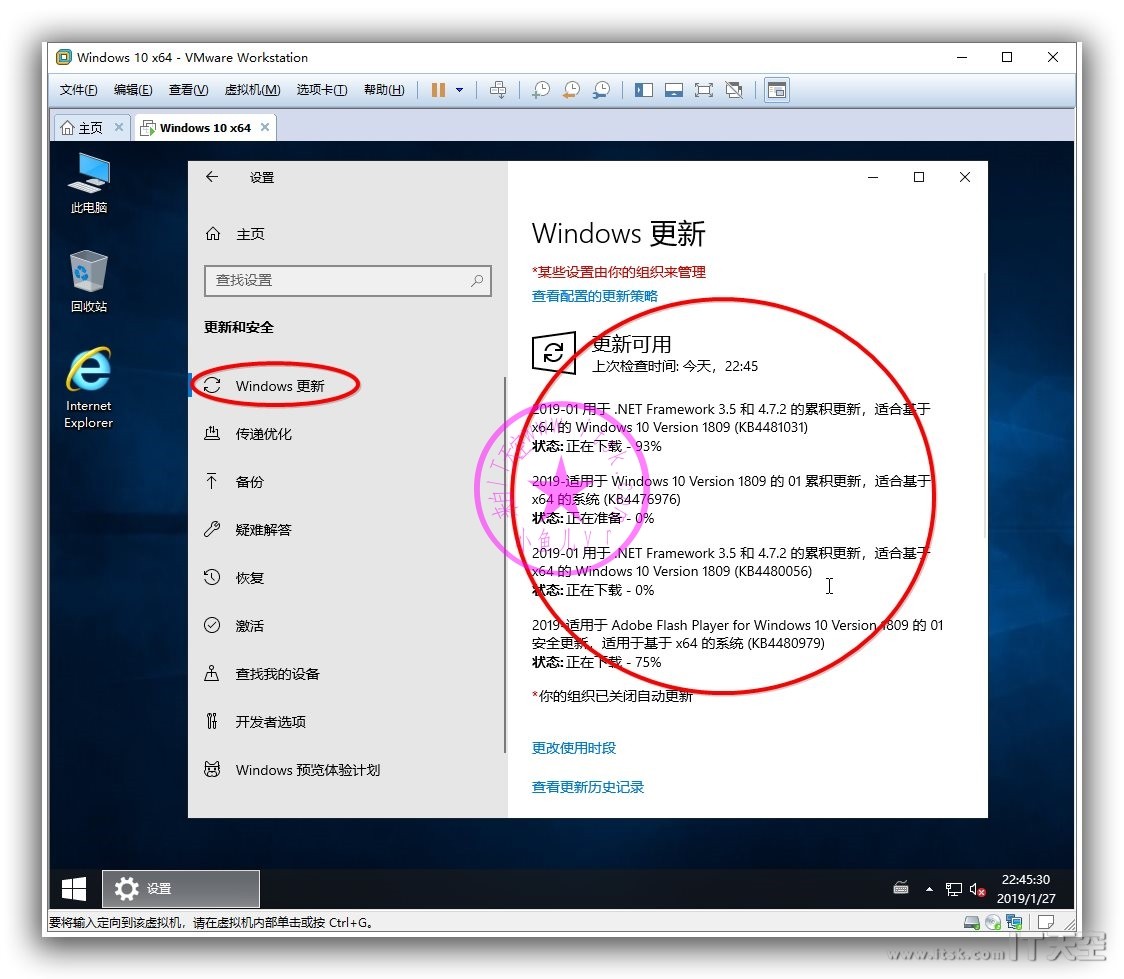Click the VMware CD/DVD drive status icon

coord(993,922)
